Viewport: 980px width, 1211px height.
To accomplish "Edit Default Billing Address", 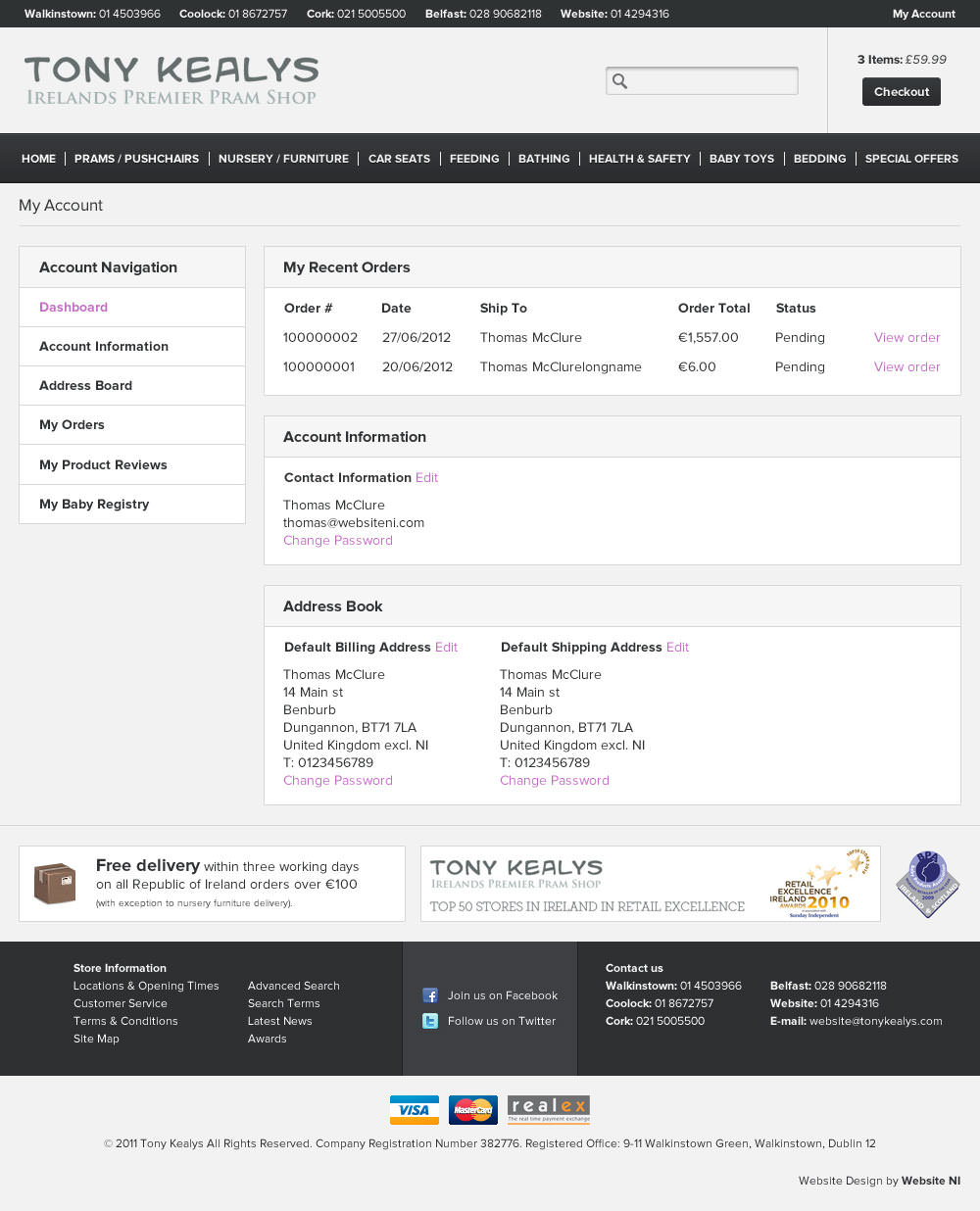I will (x=446, y=647).
